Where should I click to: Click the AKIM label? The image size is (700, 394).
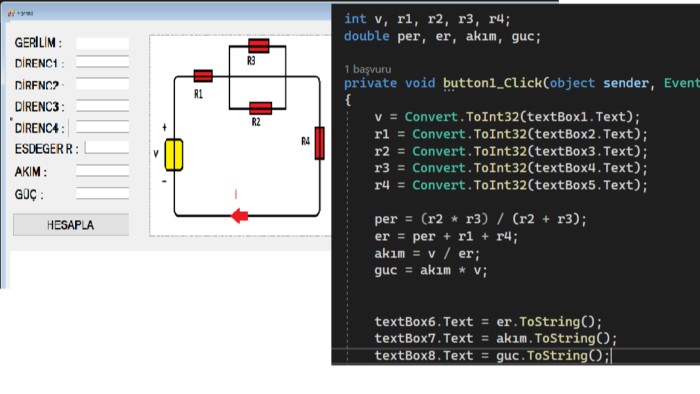click(x=30, y=172)
